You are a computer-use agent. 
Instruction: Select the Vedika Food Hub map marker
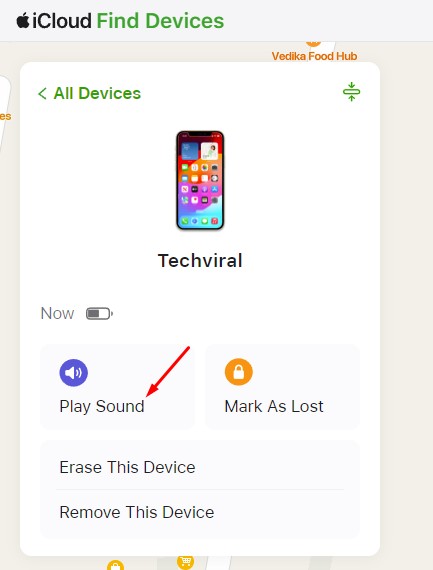(313, 43)
